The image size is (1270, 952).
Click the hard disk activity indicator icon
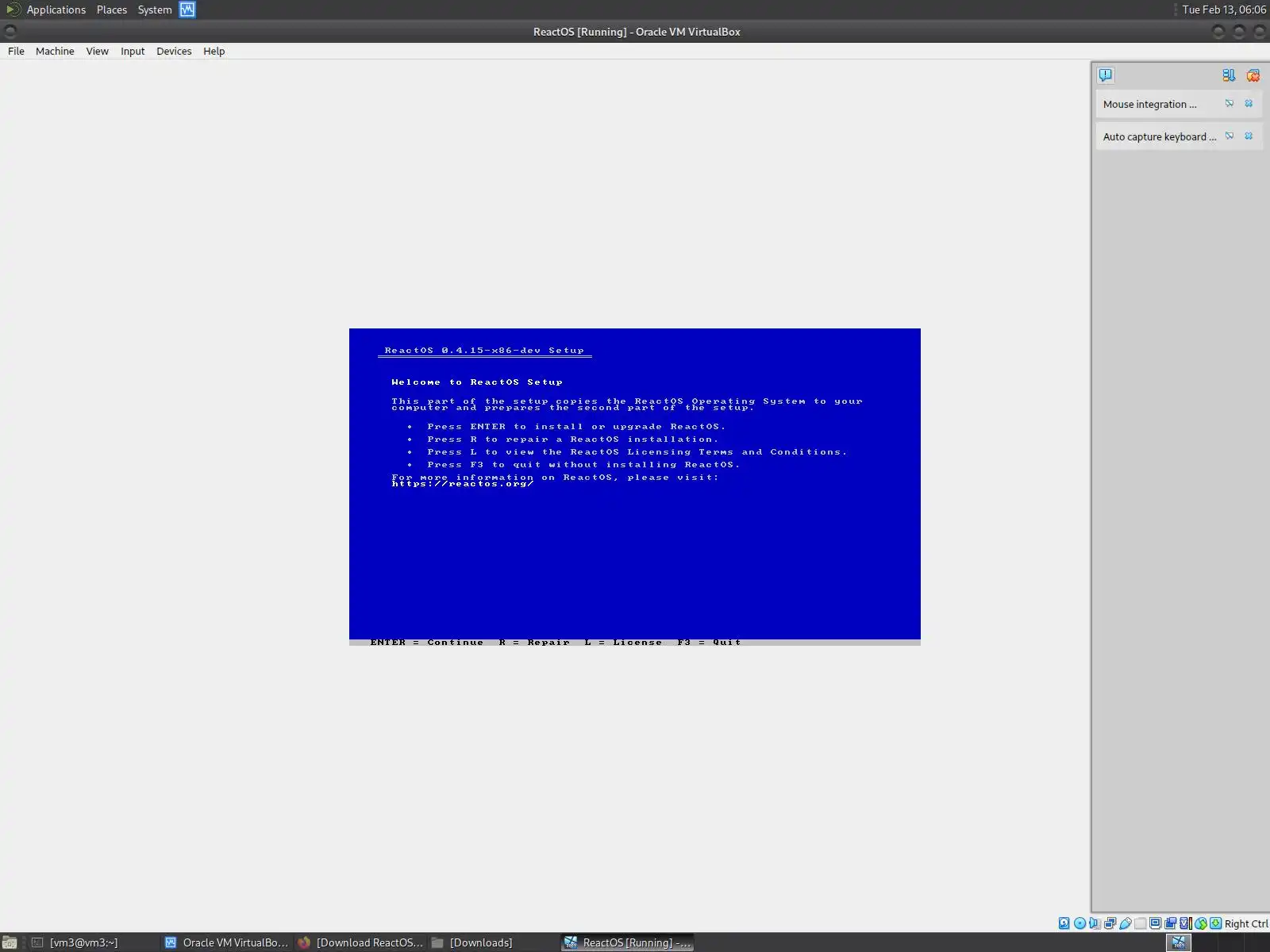(1064, 923)
